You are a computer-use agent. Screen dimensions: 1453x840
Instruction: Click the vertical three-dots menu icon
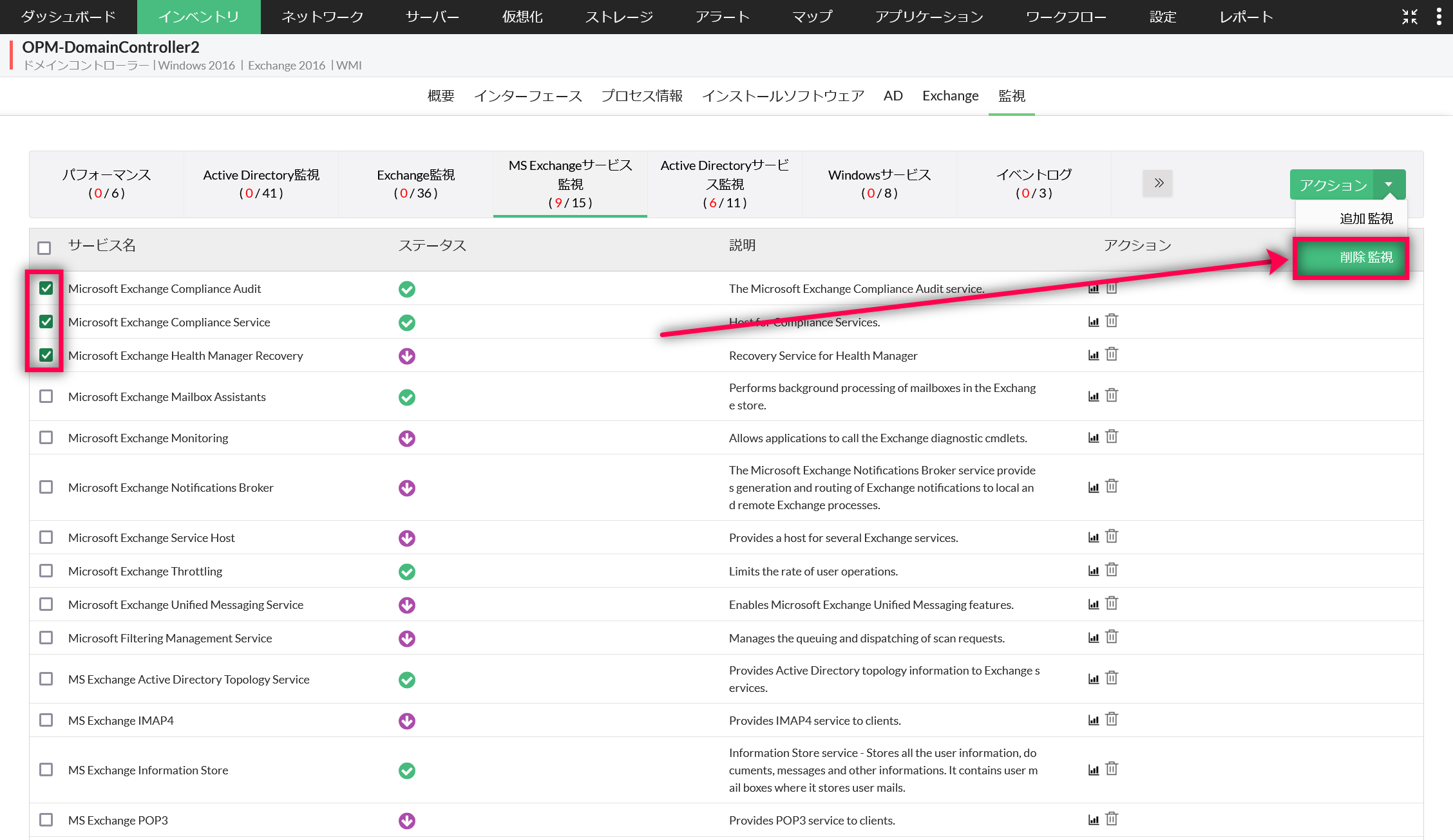click(x=1439, y=17)
